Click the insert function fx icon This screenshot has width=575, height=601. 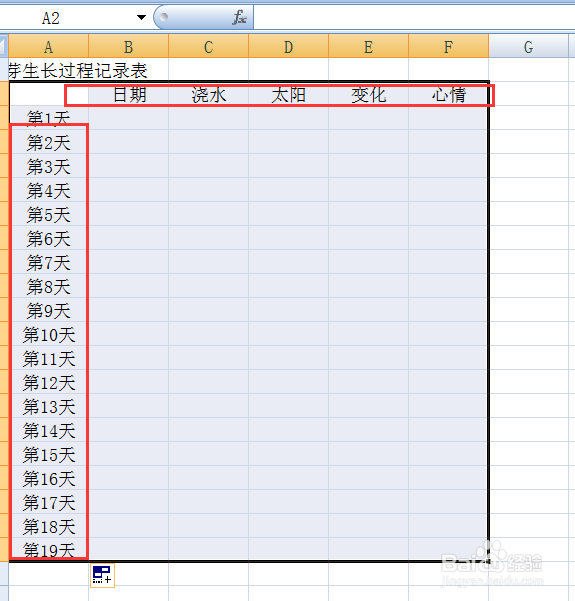239,18
